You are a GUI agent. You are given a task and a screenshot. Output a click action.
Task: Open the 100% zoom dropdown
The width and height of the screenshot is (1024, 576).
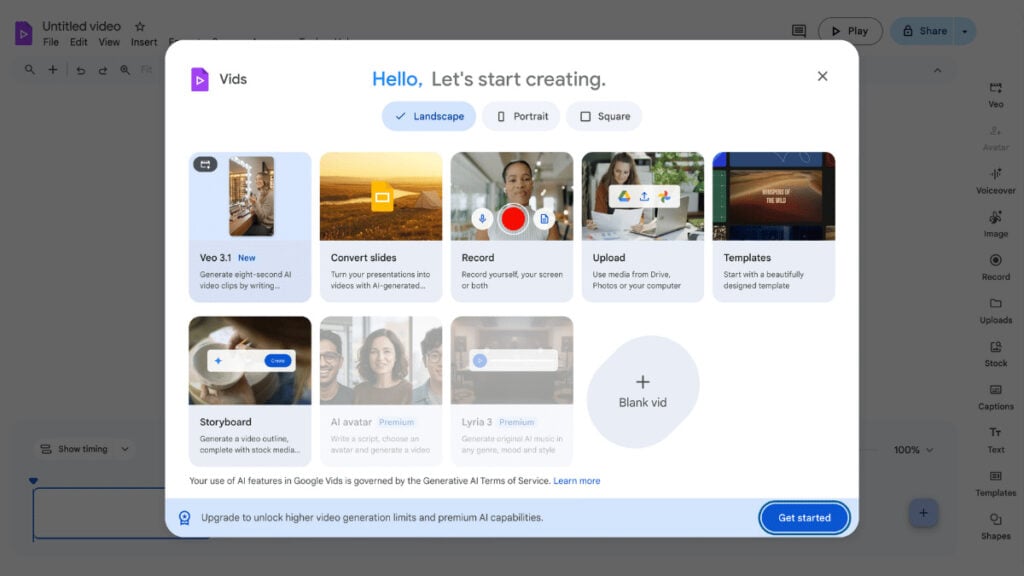pos(913,450)
